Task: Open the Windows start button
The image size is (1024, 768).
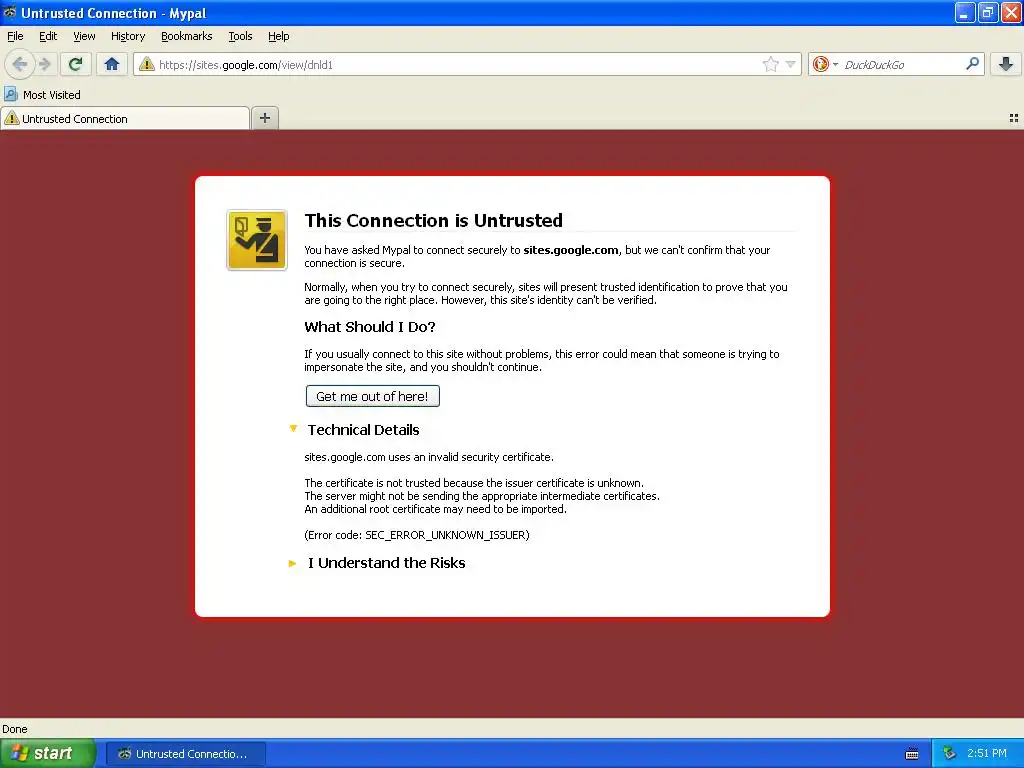Action: click(47, 753)
